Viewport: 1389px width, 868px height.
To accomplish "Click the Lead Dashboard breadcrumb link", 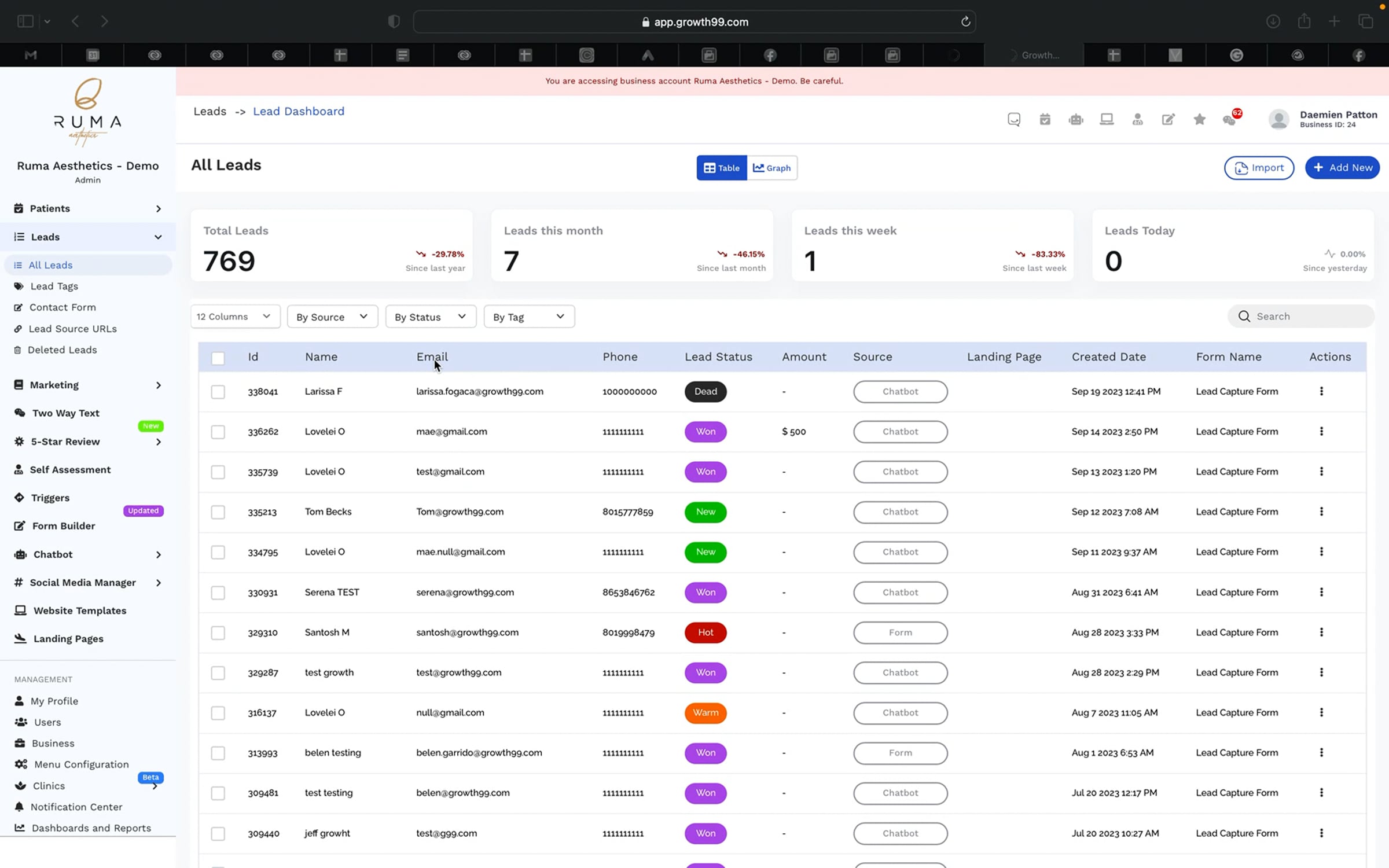I will pos(299,111).
